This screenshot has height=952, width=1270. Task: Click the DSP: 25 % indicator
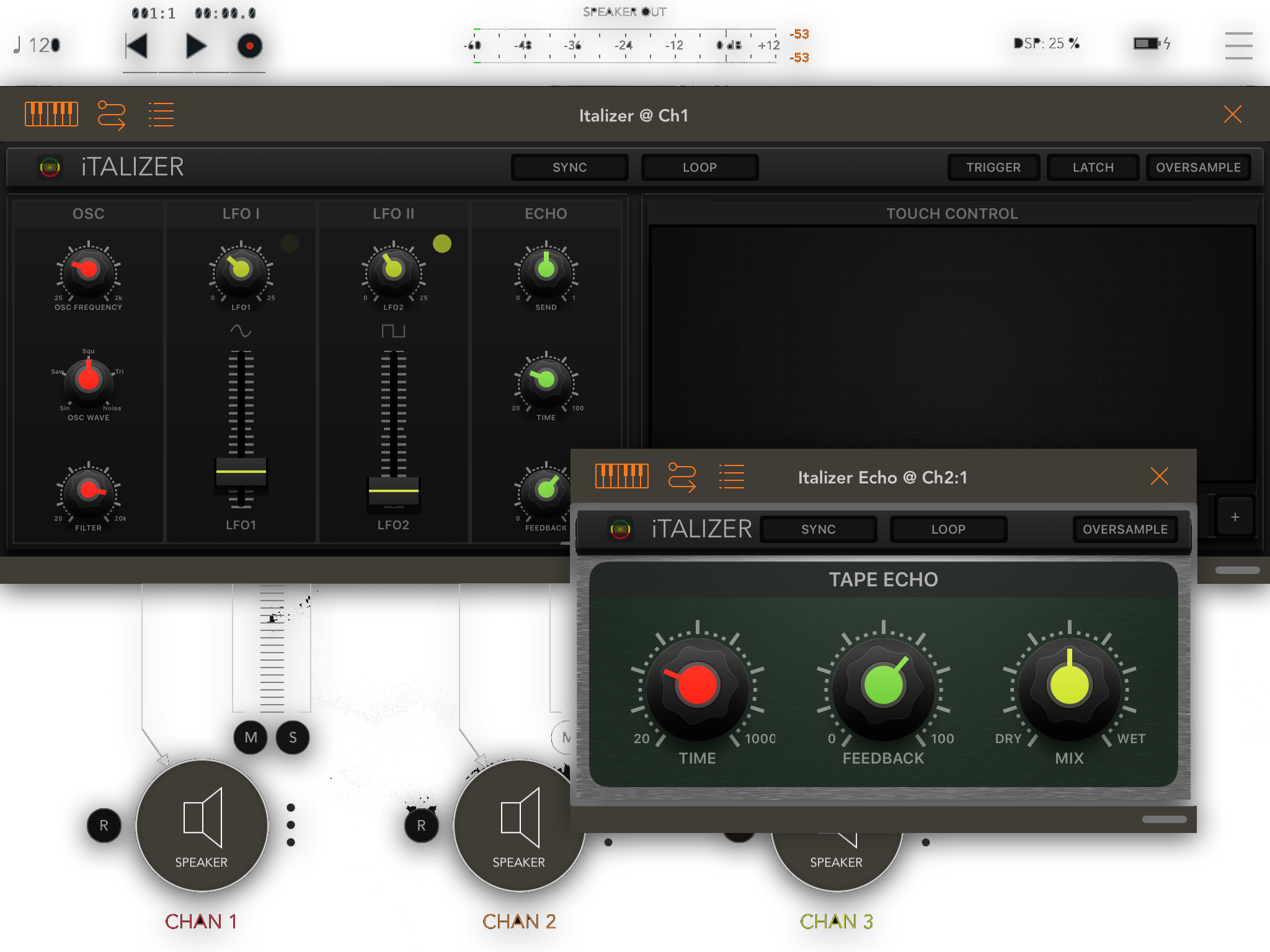coord(1047,43)
